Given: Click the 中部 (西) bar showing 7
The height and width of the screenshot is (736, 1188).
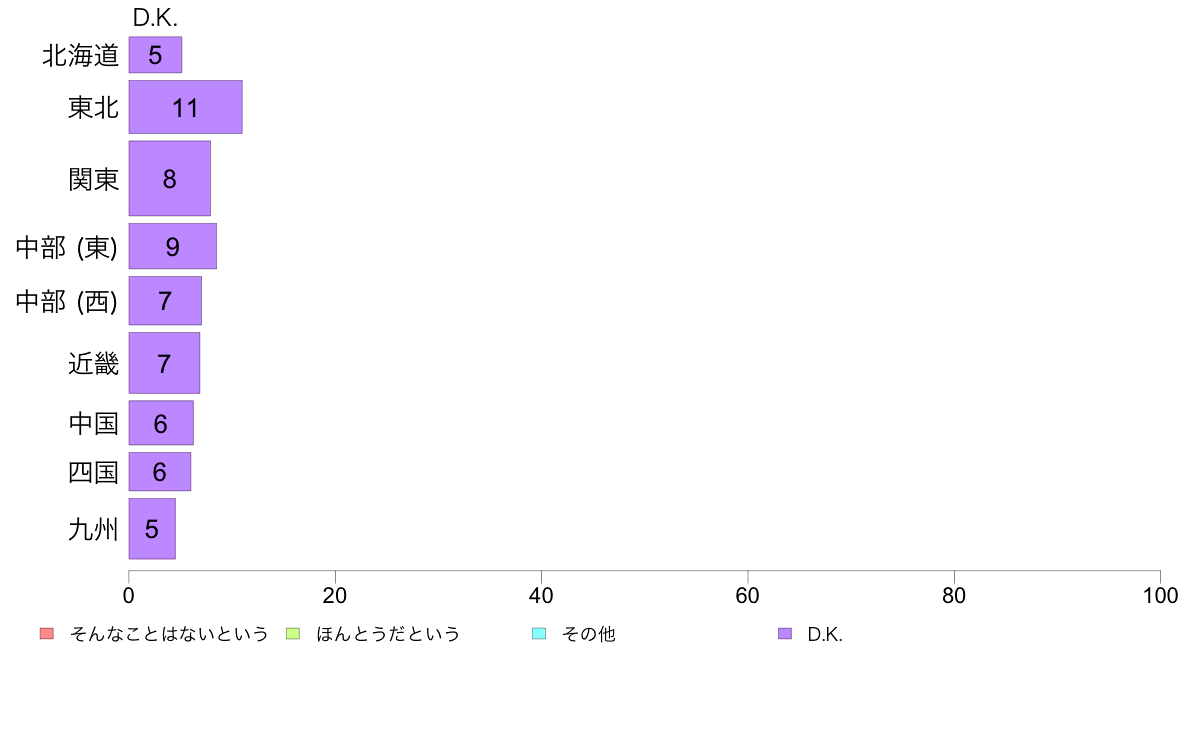Looking at the screenshot, I should [165, 300].
